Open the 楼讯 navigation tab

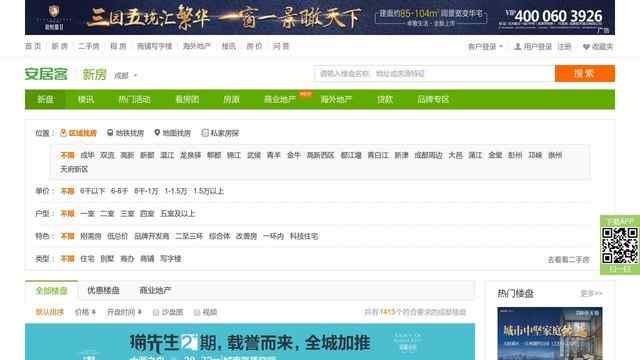[x=86, y=99]
